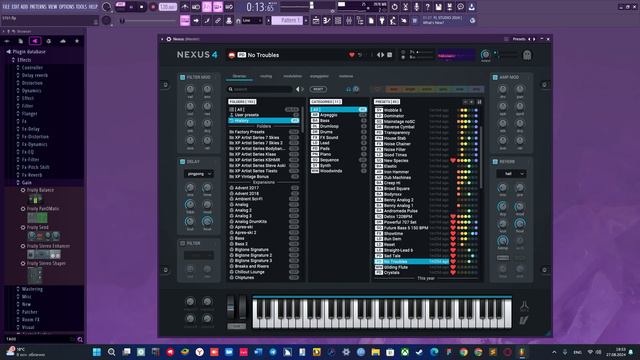Click the undo arrow next to preset heart

click(360, 55)
